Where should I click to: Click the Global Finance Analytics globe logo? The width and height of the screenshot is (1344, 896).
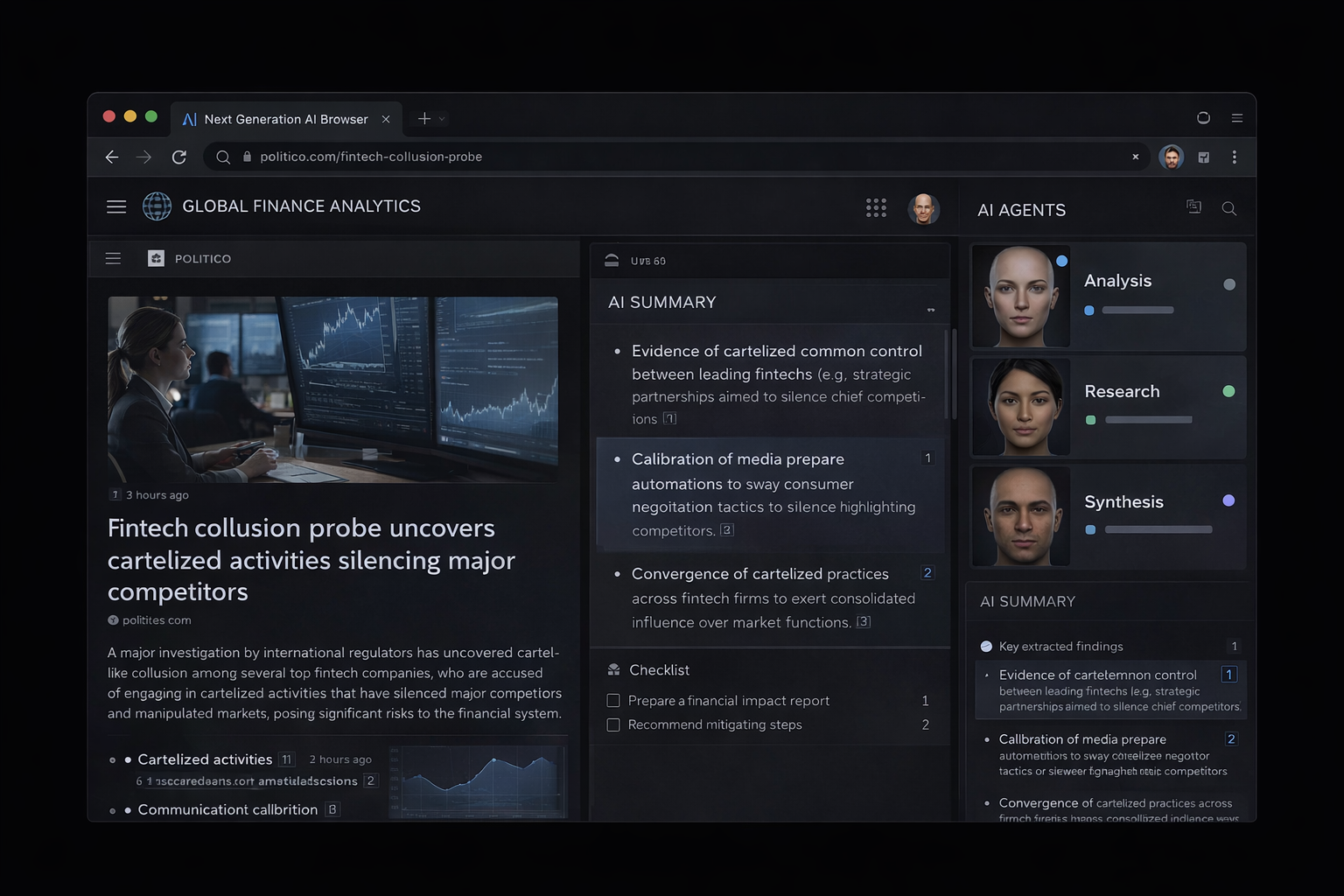click(x=157, y=206)
